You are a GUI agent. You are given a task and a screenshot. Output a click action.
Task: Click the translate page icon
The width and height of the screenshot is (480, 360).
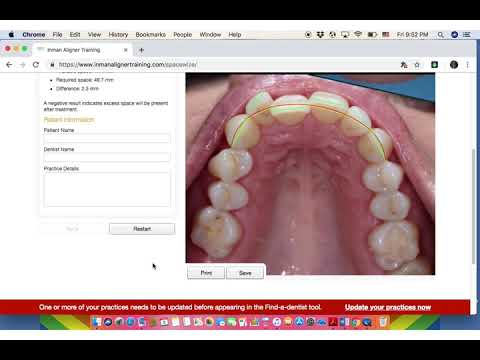404,65
